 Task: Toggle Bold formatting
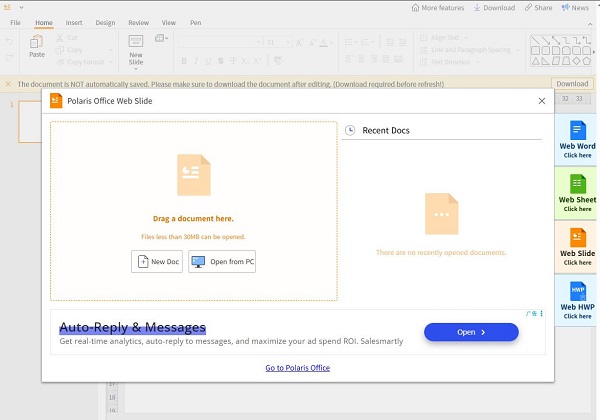184,61
